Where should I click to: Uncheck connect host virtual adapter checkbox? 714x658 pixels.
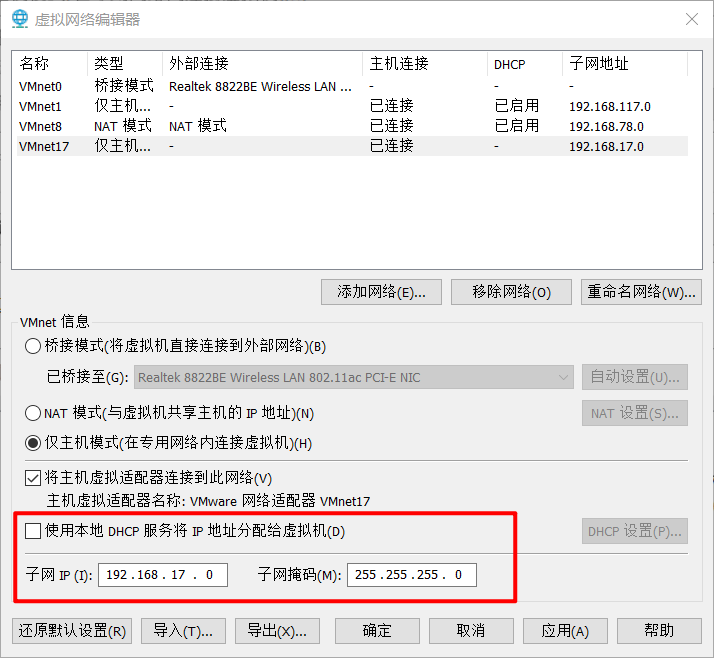(x=33, y=478)
